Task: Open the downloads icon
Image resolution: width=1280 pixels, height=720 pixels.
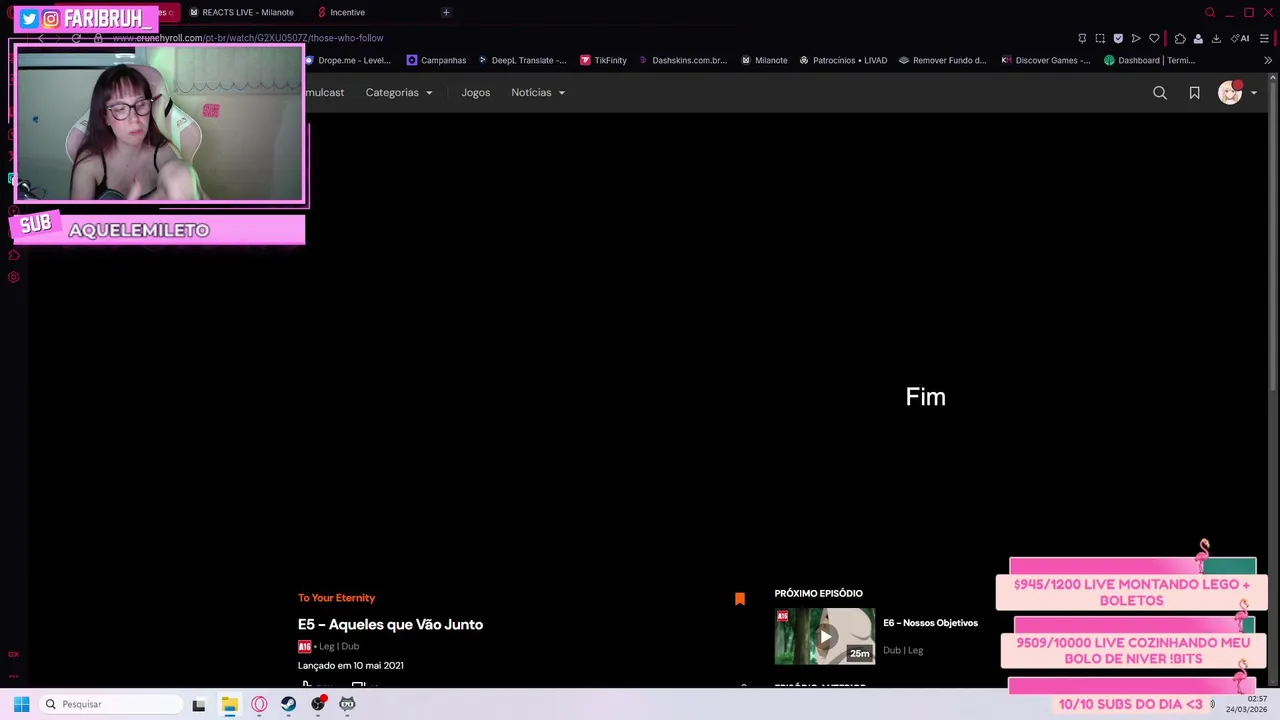Action: pos(1216,38)
